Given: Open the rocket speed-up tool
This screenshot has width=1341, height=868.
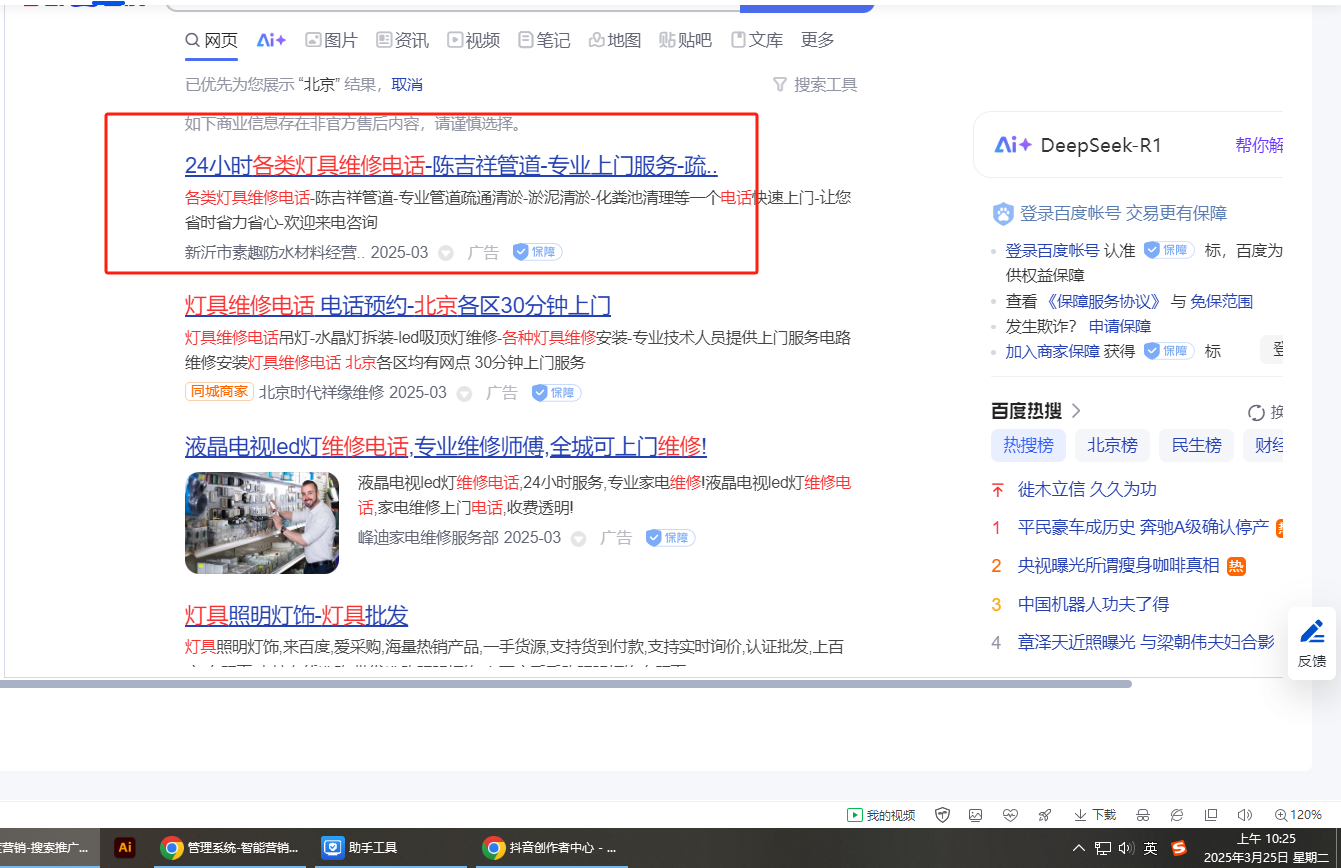Looking at the screenshot, I should [1045, 815].
